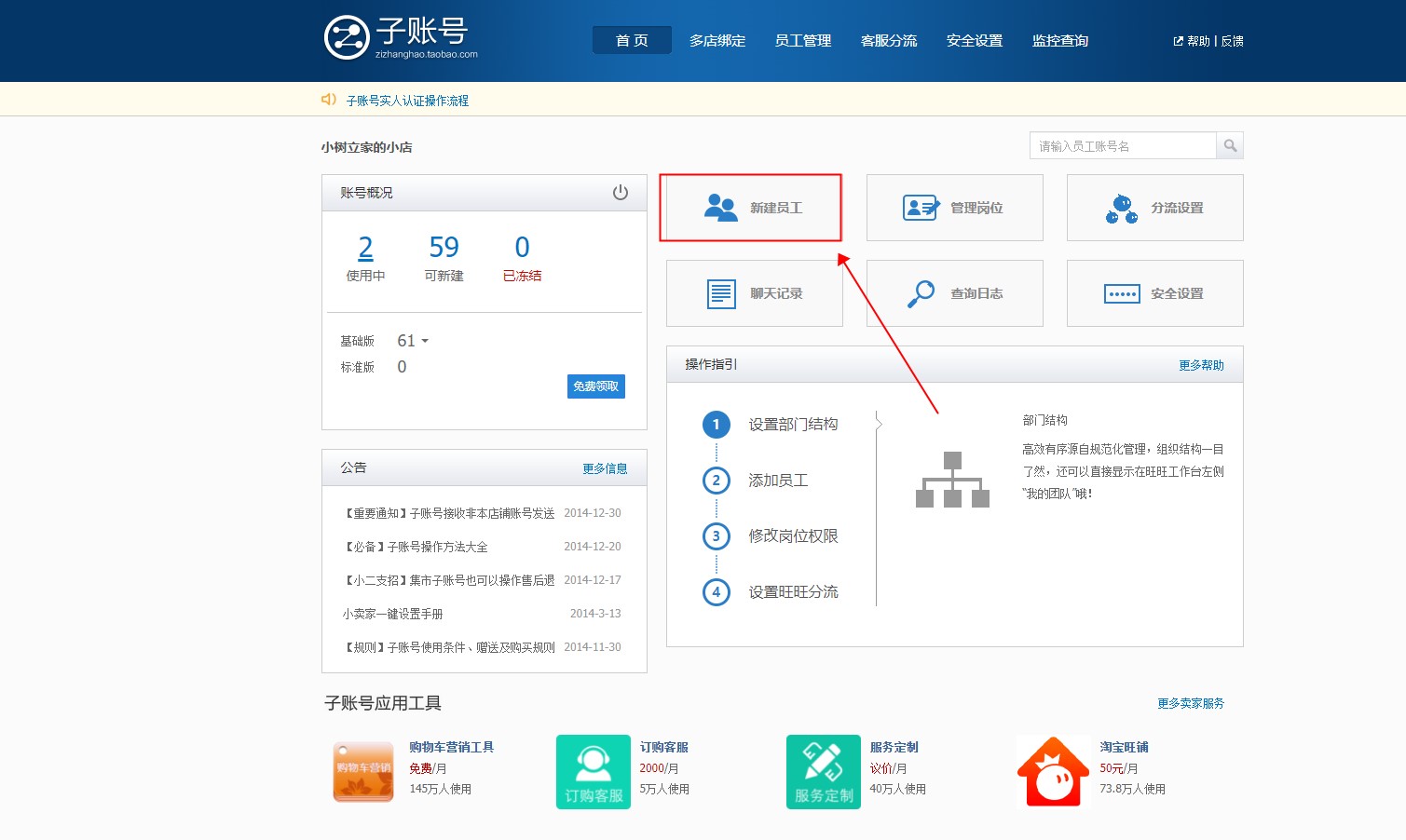Click the speaker announcement icon
This screenshot has height=840, width=1406.
point(329,100)
